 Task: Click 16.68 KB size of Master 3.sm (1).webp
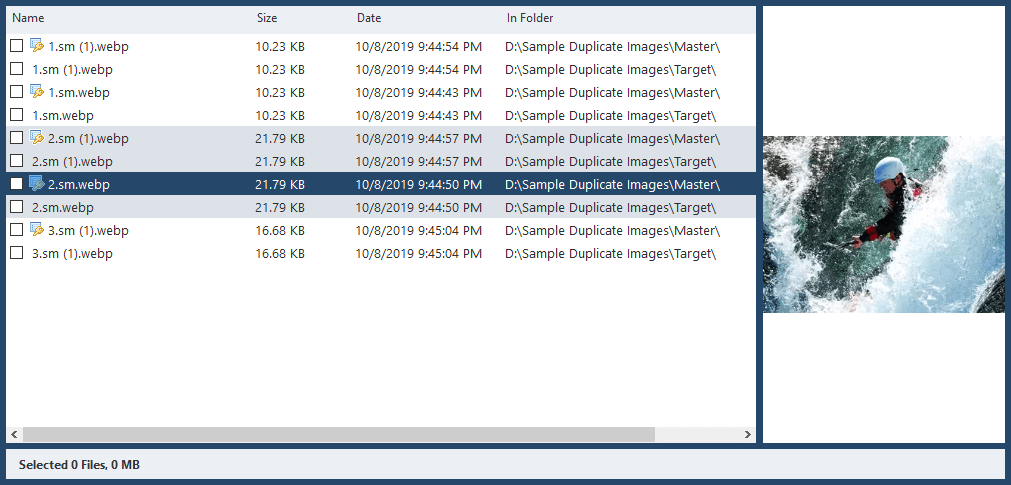[280, 230]
